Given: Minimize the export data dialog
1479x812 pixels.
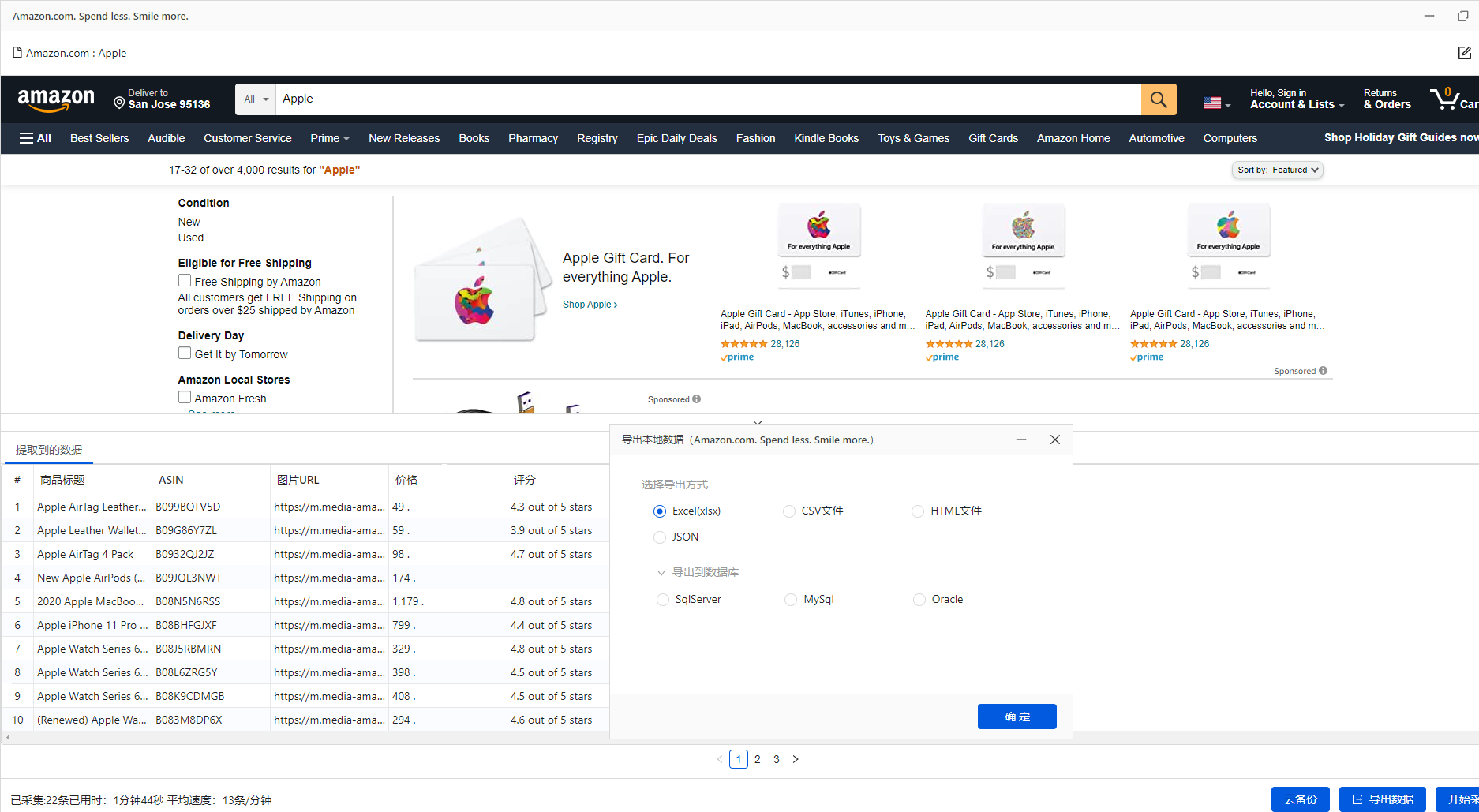Looking at the screenshot, I should [x=1020, y=440].
